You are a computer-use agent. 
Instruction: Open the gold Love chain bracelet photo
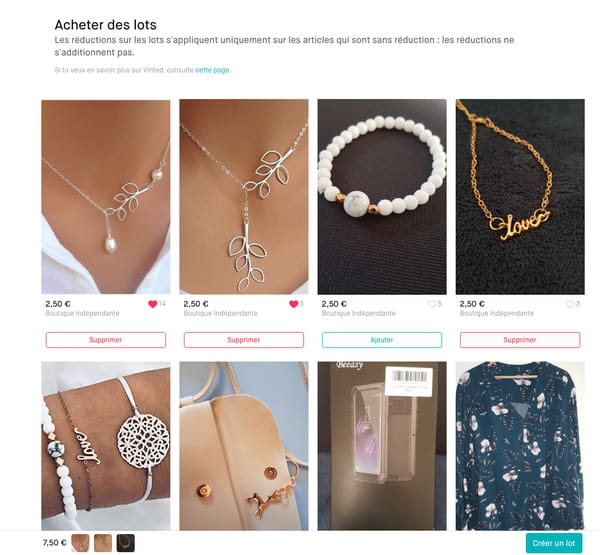click(x=520, y=197)
